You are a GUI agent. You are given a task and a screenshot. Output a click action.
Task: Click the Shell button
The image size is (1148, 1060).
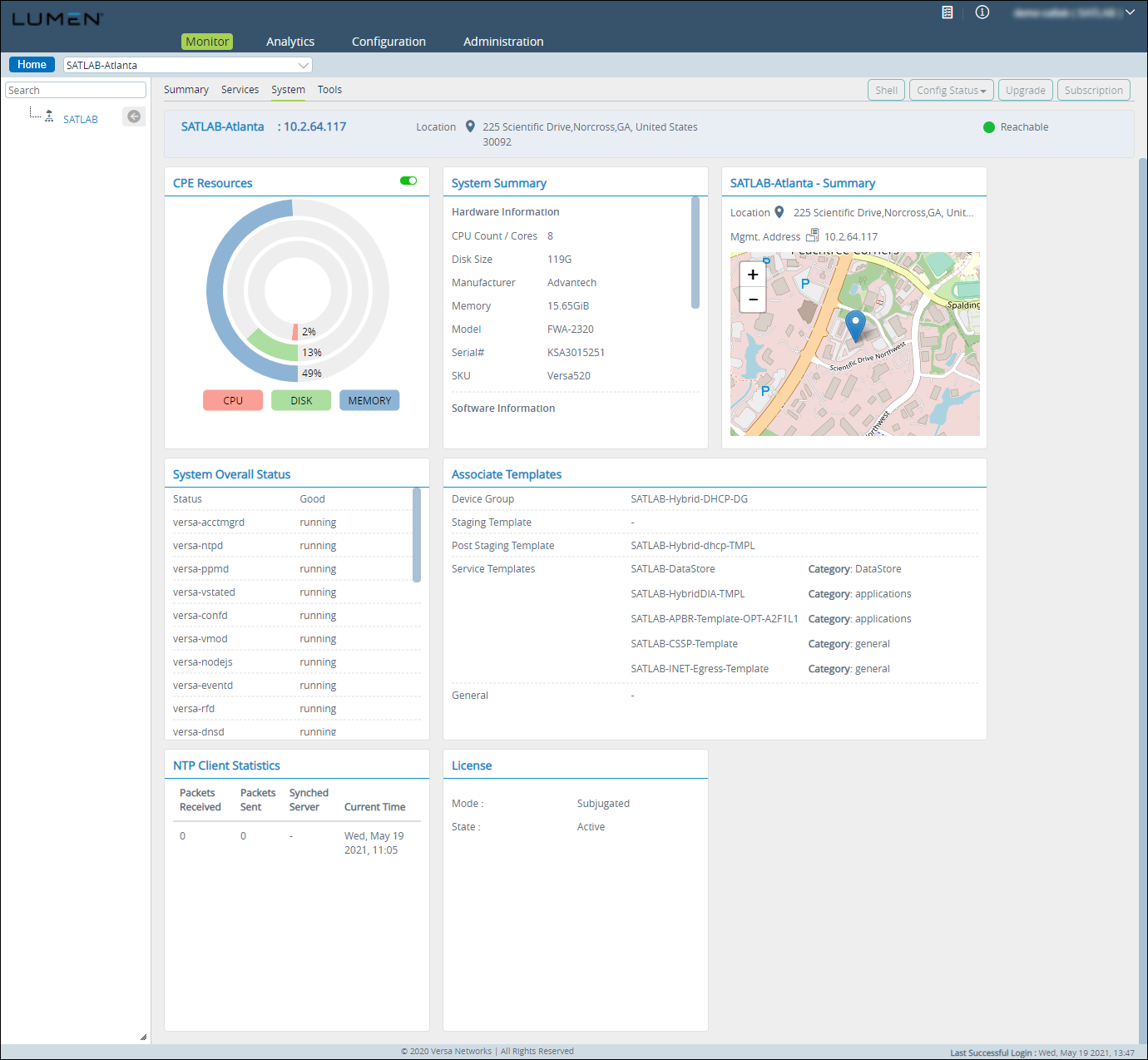[886, 90]
